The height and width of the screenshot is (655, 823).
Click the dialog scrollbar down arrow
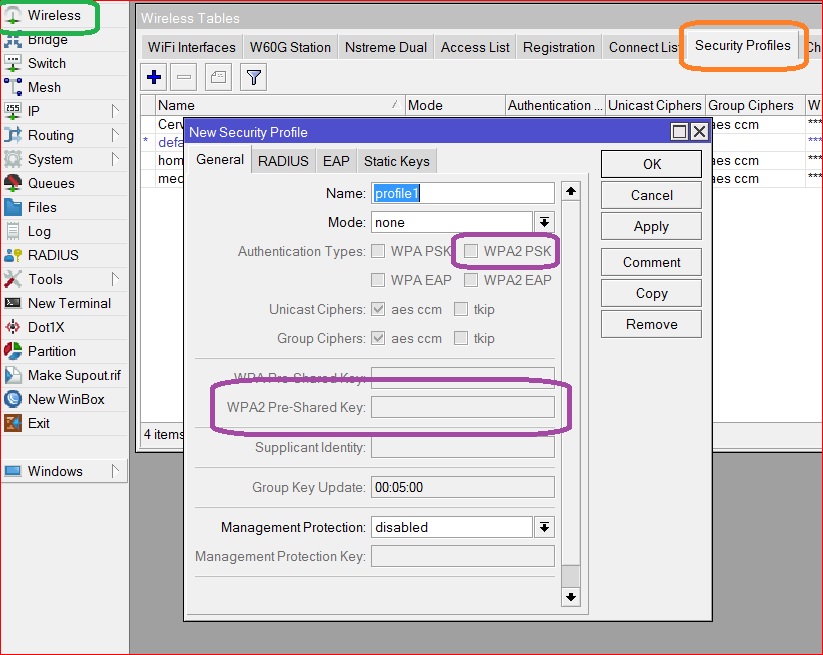coord(571,597)
